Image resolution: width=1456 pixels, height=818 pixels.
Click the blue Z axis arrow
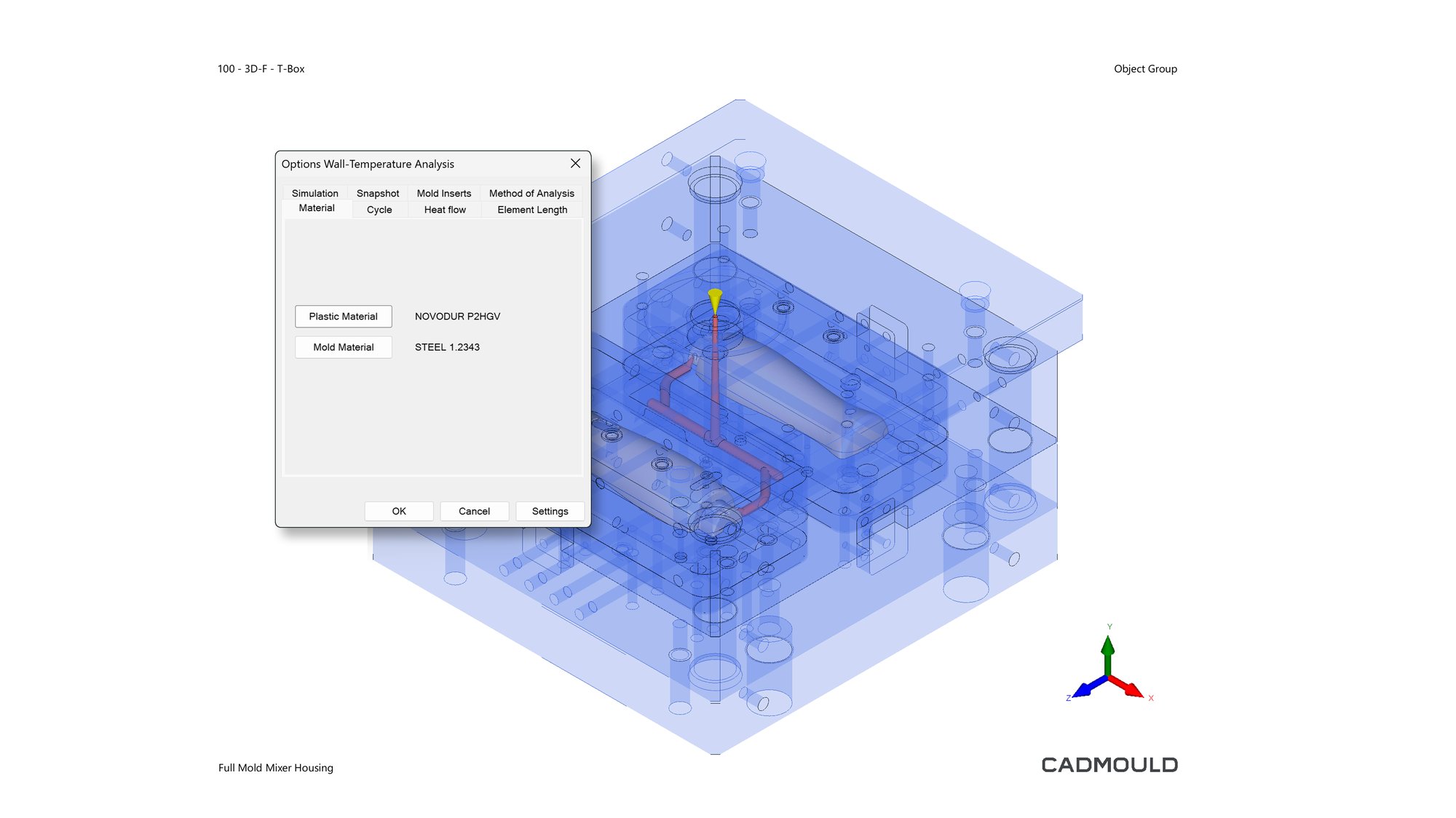click(x=1087, y=687)
